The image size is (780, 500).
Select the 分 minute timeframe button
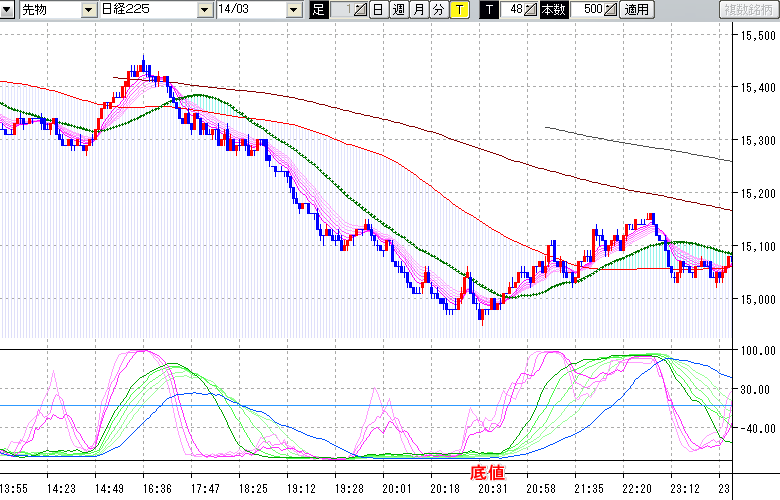(437, 10)
